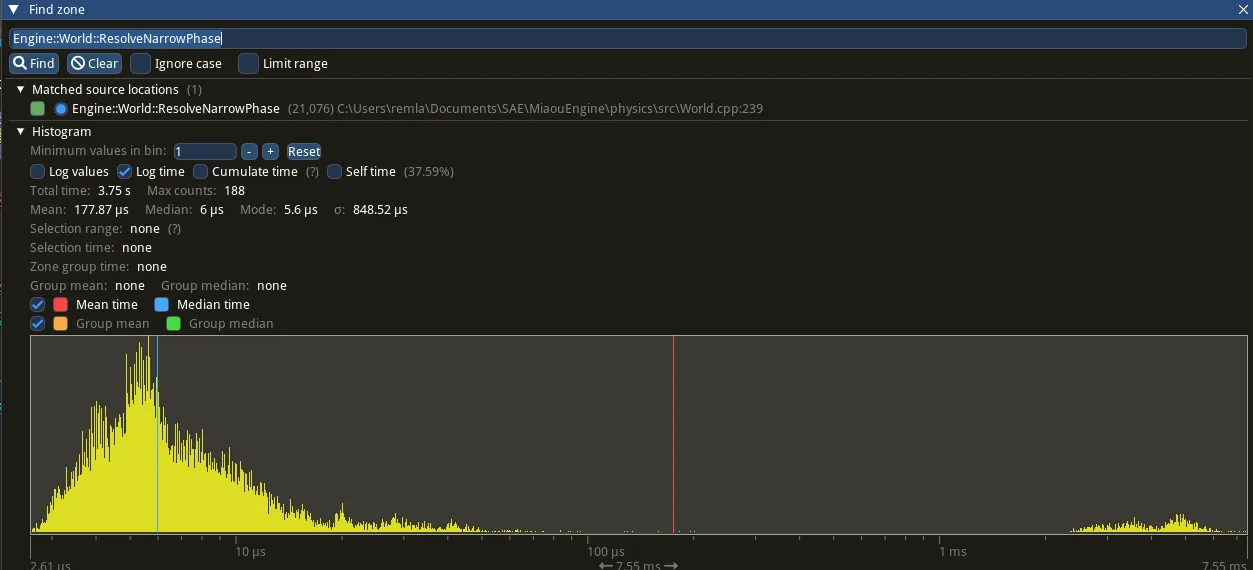
Task: Enable the Self time checkbox
Action: pyautogui.click(x=335, y=171)
